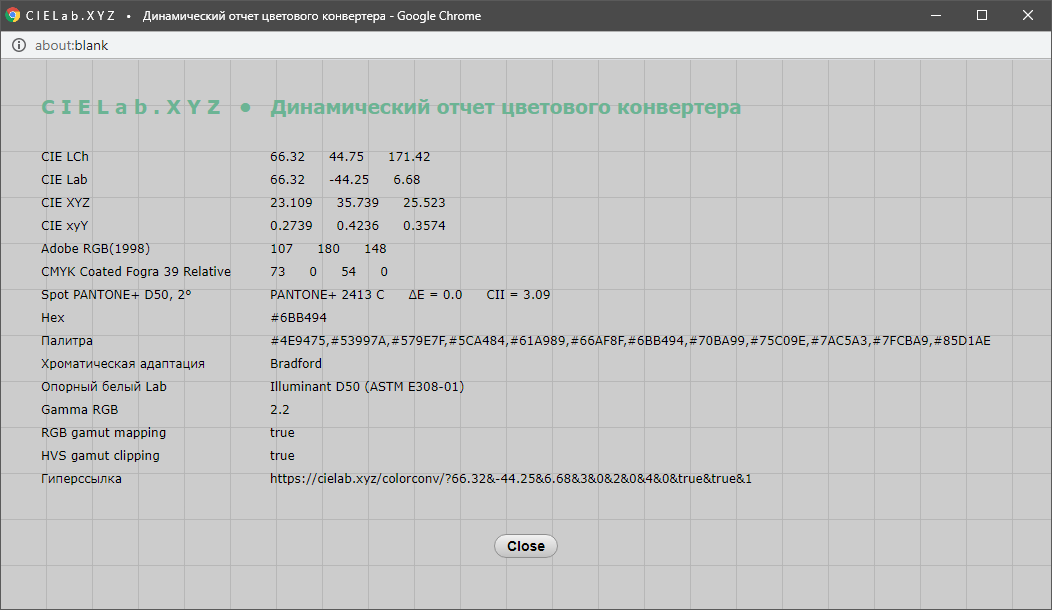Click the Close button below the report
The image size is (1052, 610).
click(525, 546)
